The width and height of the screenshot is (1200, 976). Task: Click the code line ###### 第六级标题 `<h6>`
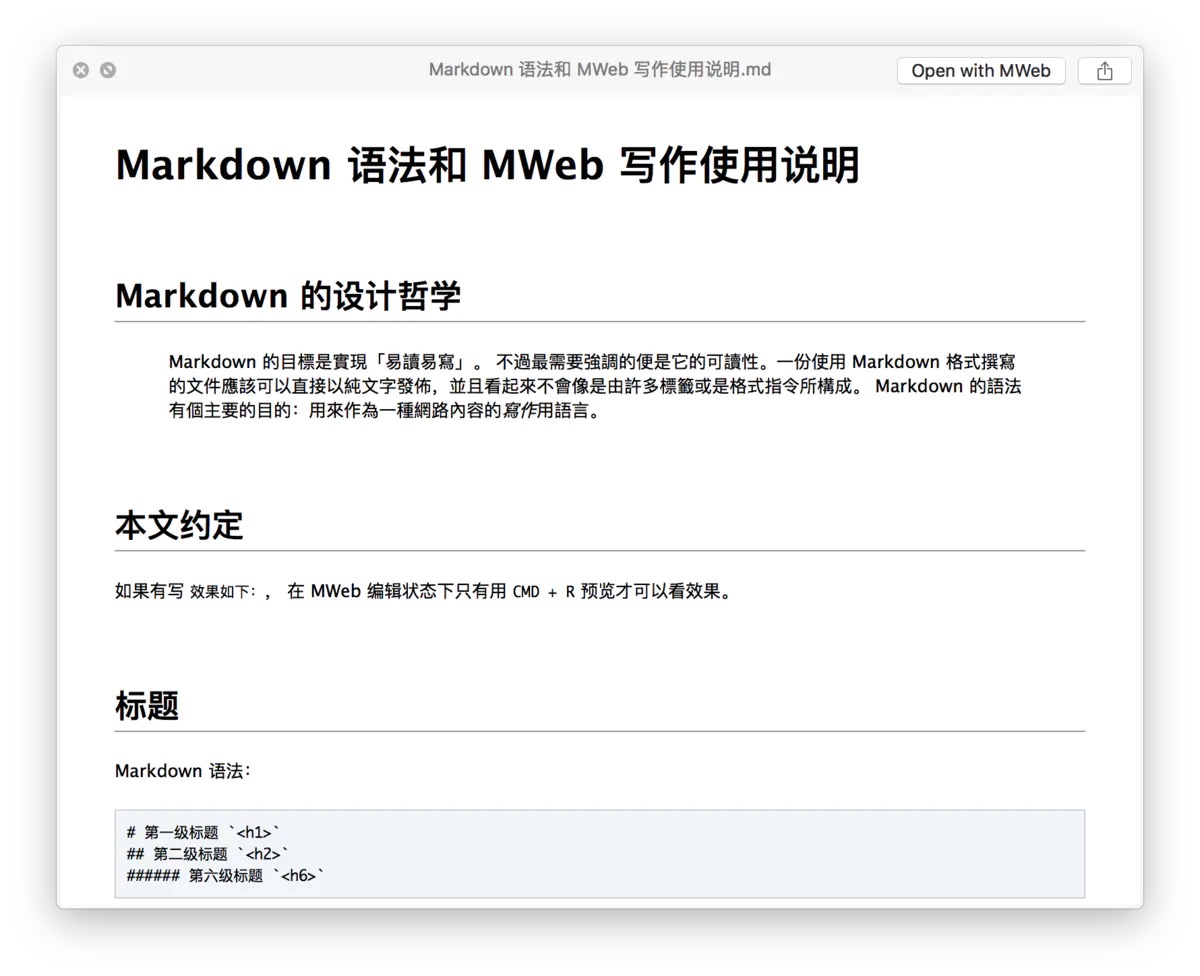226,876
